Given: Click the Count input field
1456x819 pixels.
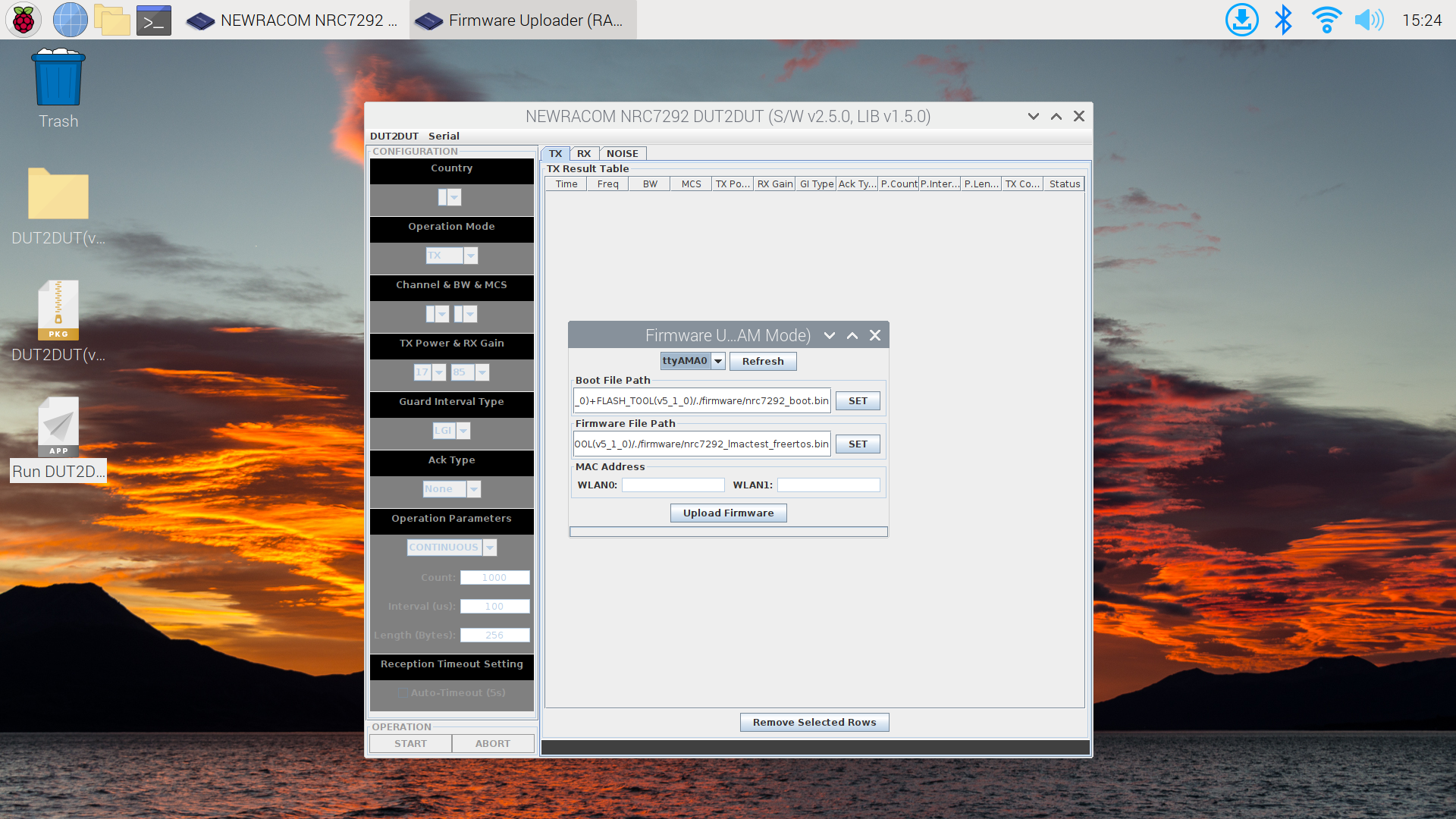Looking at the screenshot, I should pos(494,577).
